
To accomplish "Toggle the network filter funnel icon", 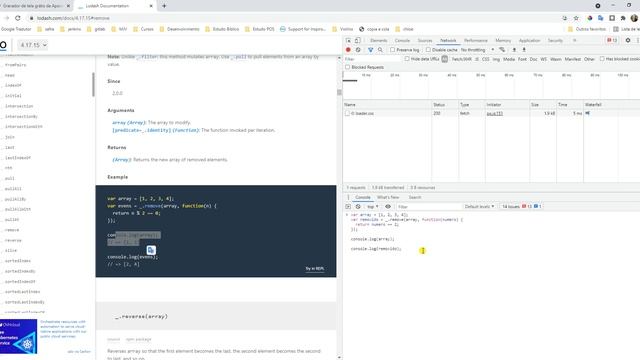I will tap(371, 50).
